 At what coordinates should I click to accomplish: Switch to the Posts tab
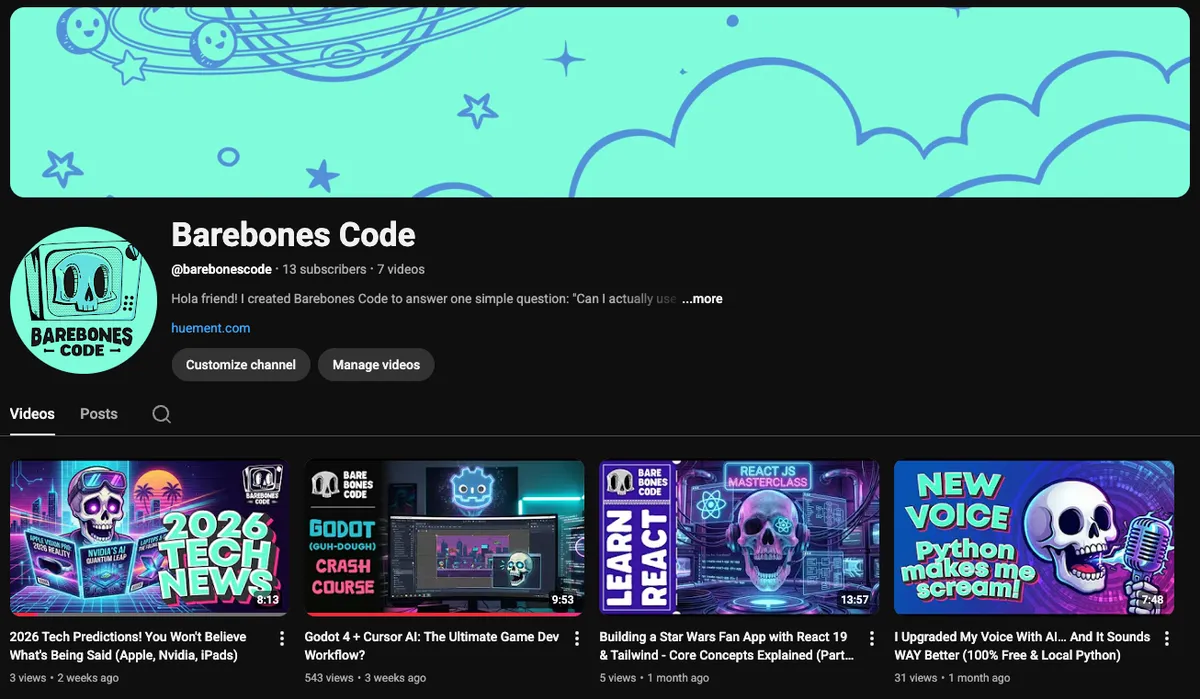pos(99,414)
